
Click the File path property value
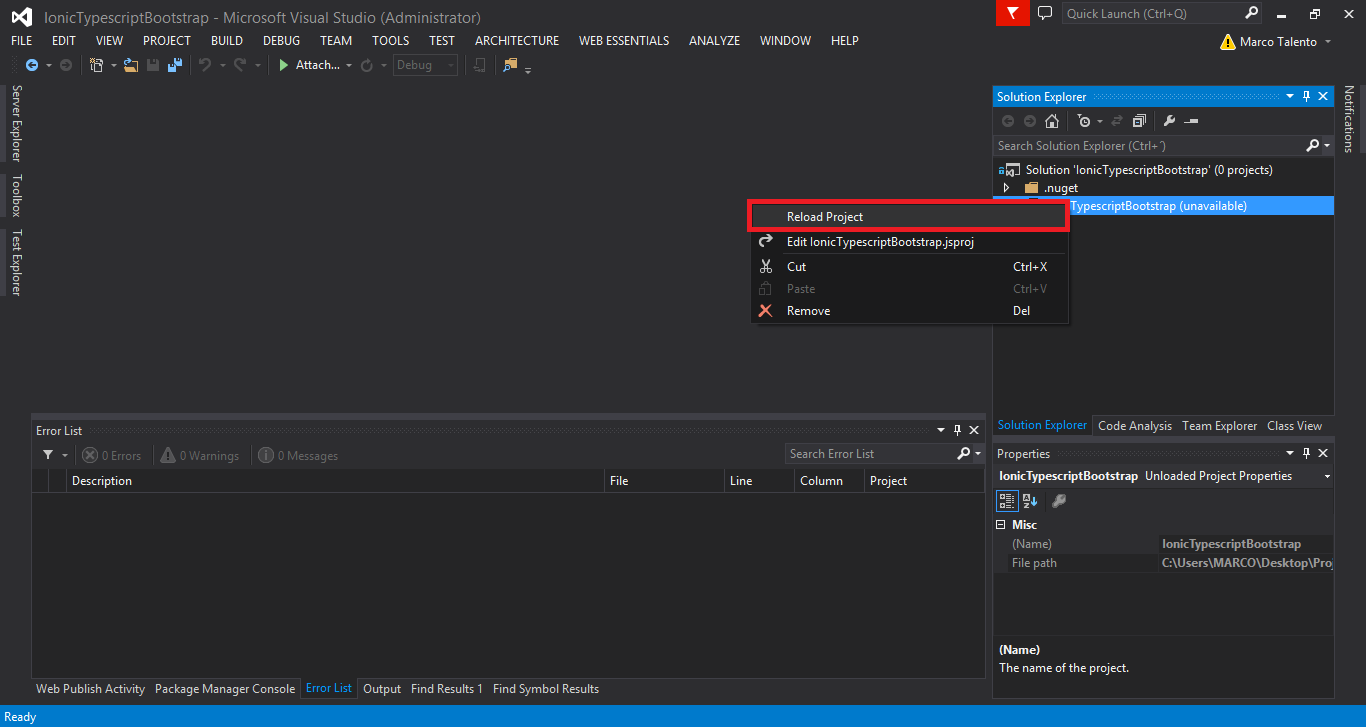coord(1245,563)
